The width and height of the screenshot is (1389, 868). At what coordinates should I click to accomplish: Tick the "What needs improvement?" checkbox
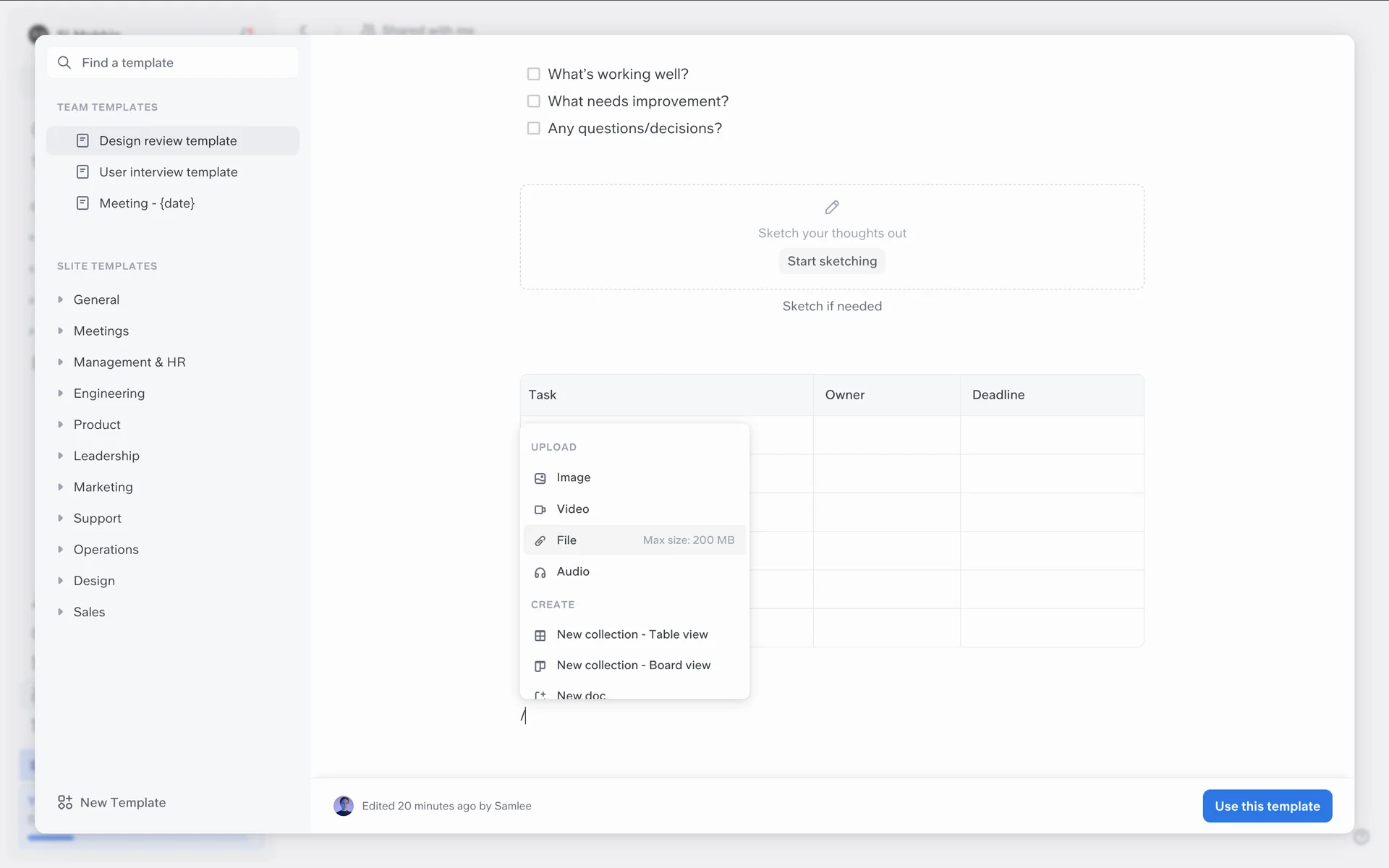(534, 101)
